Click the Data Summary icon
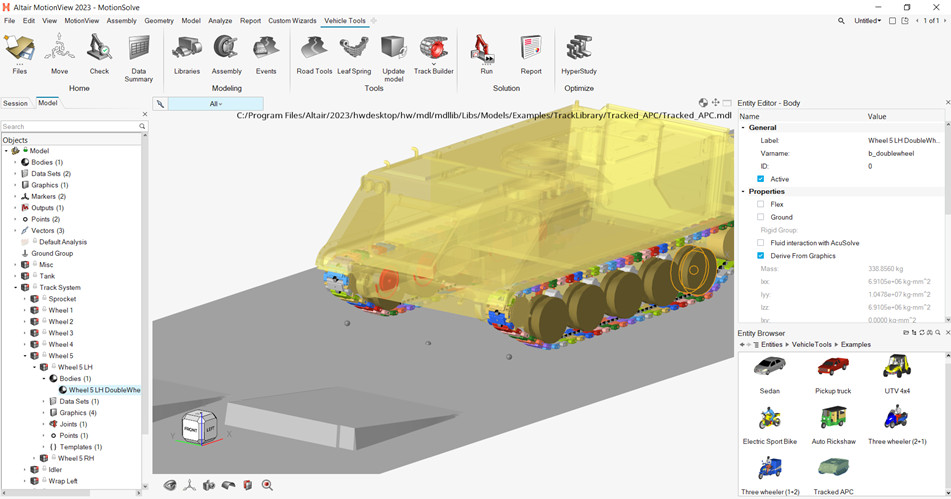Image resolution: width=951 pixels, height=499 pixels. pos(139,48)
